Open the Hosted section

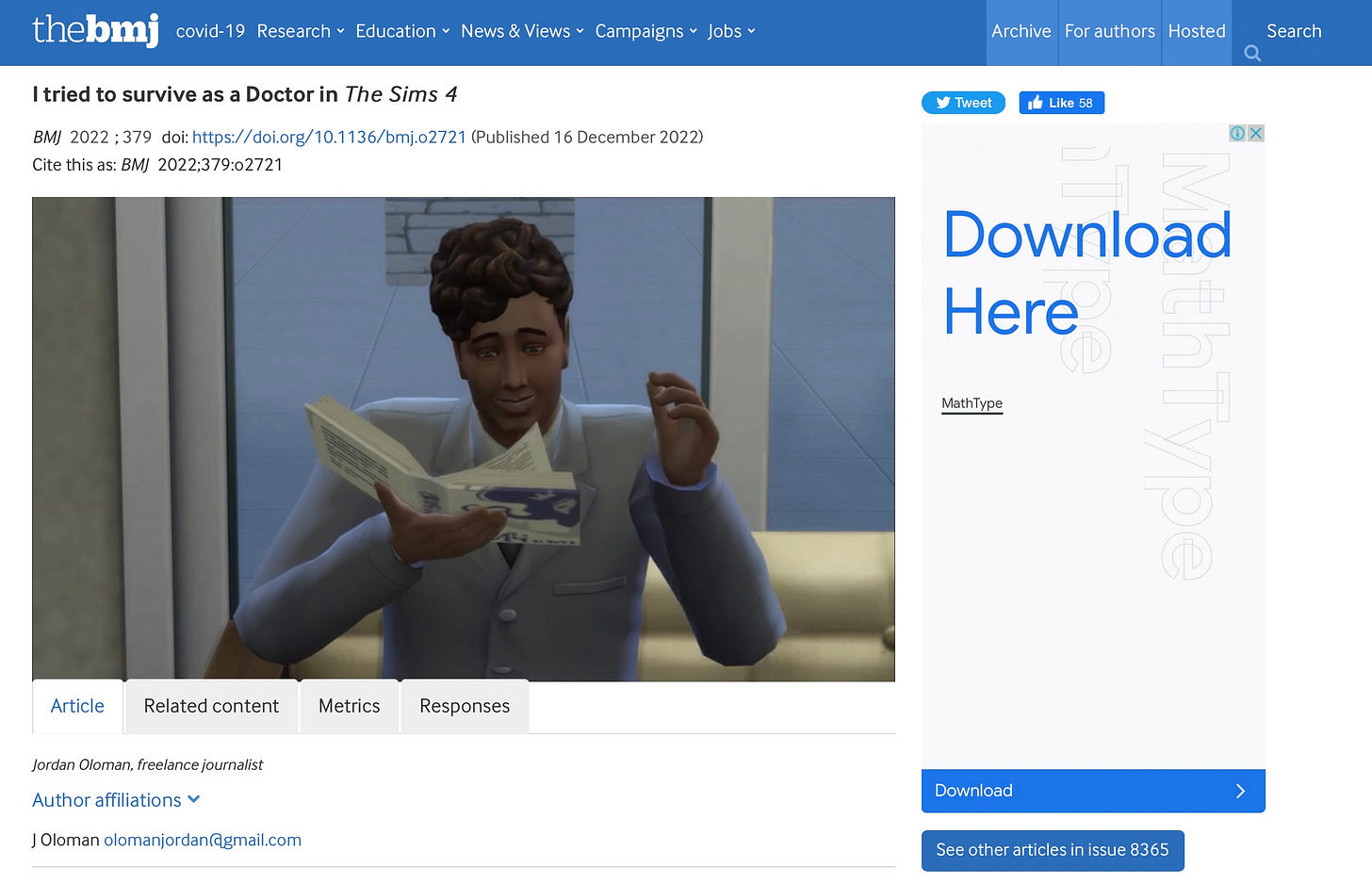pyautogui.click(x=1197, y=32)
